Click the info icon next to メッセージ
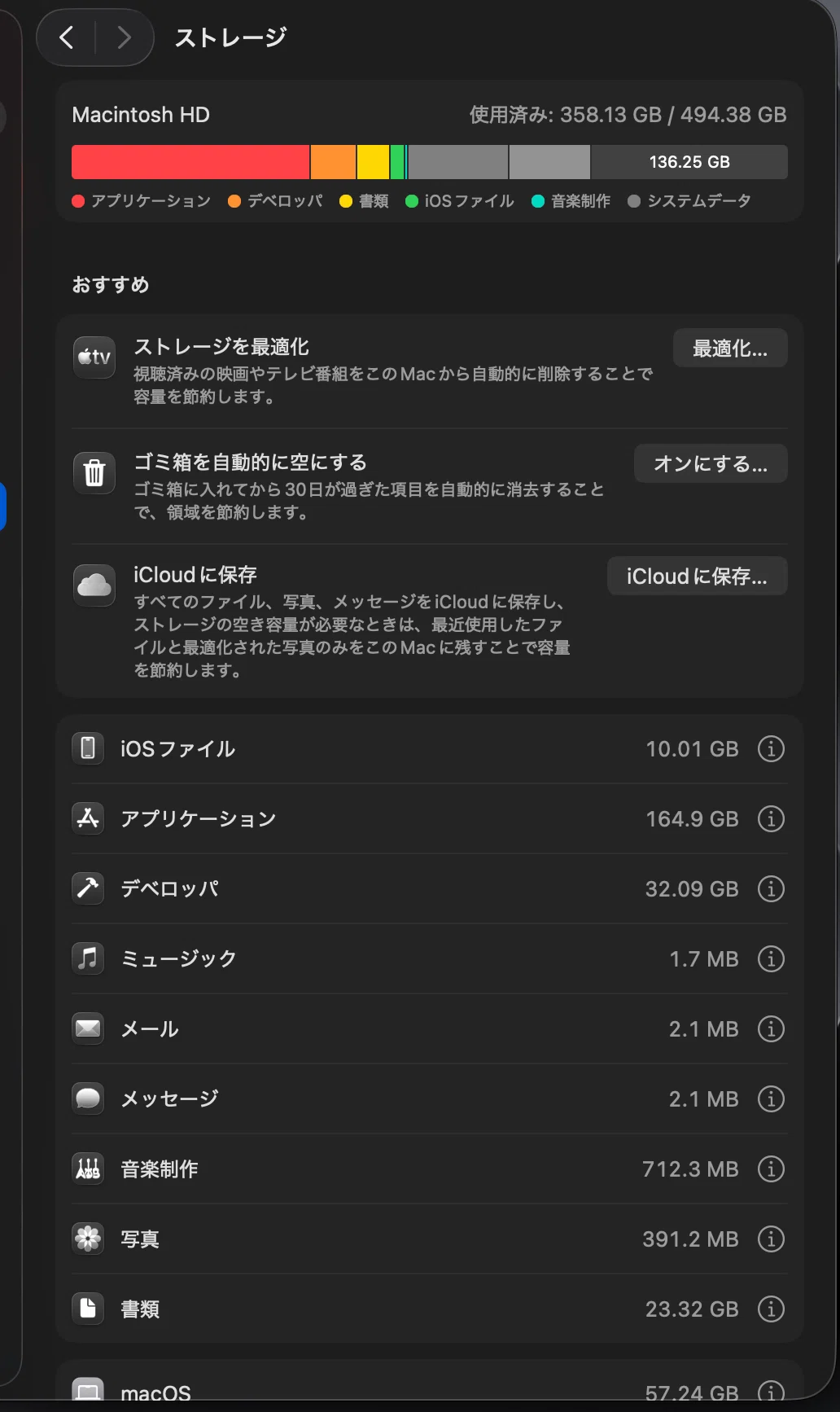Screen dimensions: 840x1412 point(771,1098)
